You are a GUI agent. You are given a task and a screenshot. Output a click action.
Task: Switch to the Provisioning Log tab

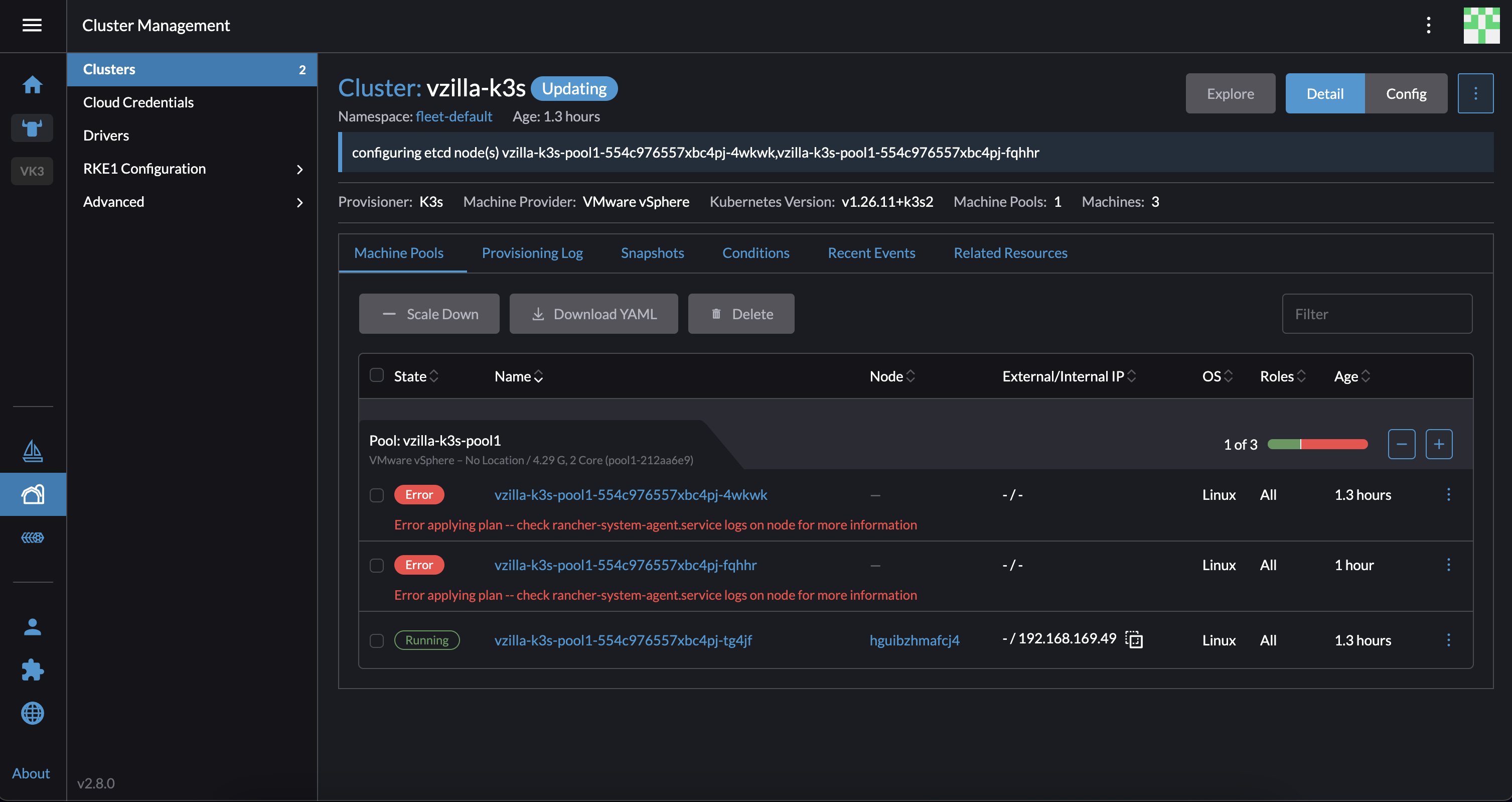click(532, 252)
